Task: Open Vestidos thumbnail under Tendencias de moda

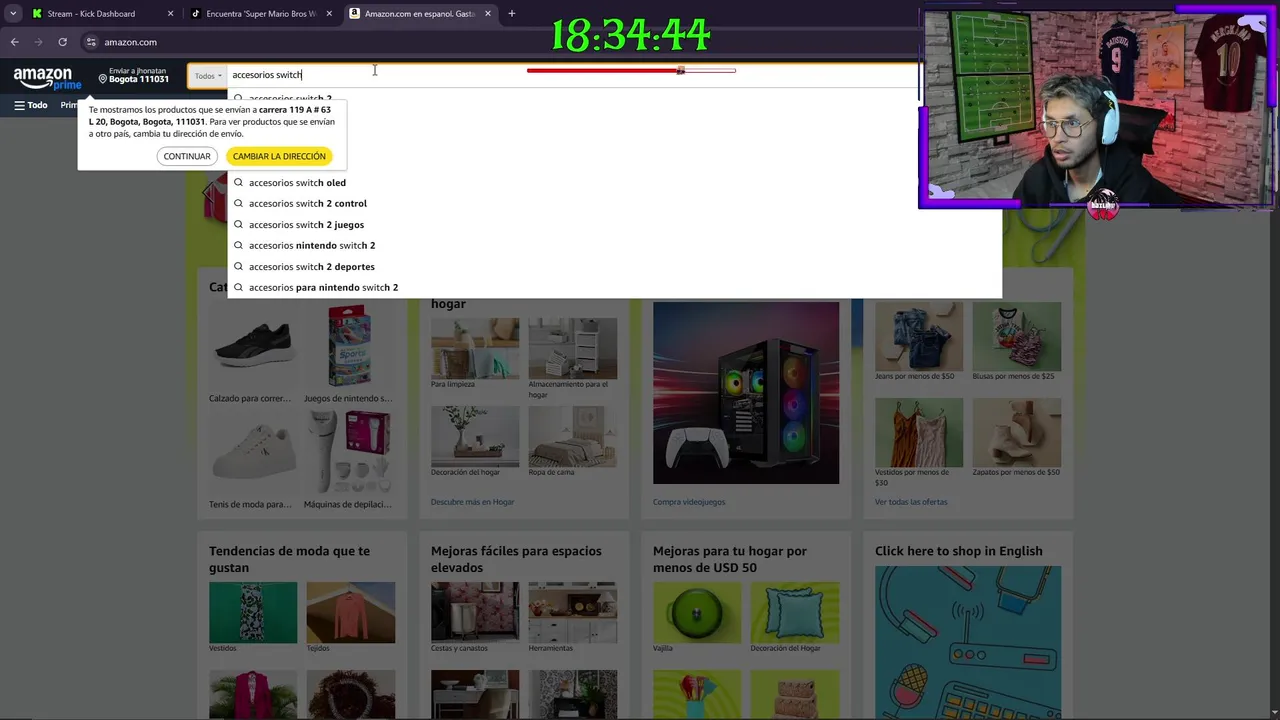Action: pyautogui.click(x=253, y=612)
